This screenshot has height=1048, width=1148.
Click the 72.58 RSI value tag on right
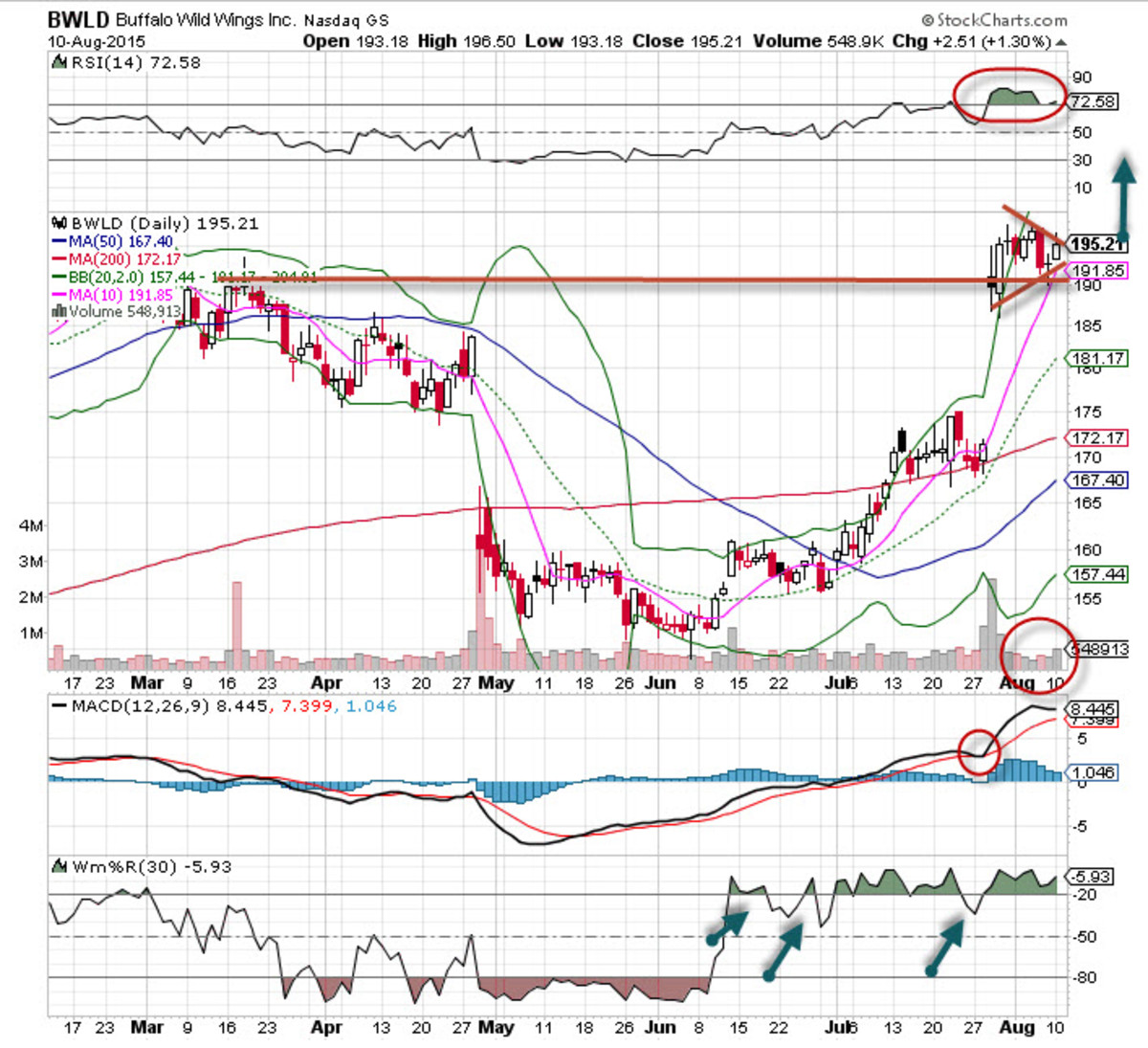click(1093, 101)
